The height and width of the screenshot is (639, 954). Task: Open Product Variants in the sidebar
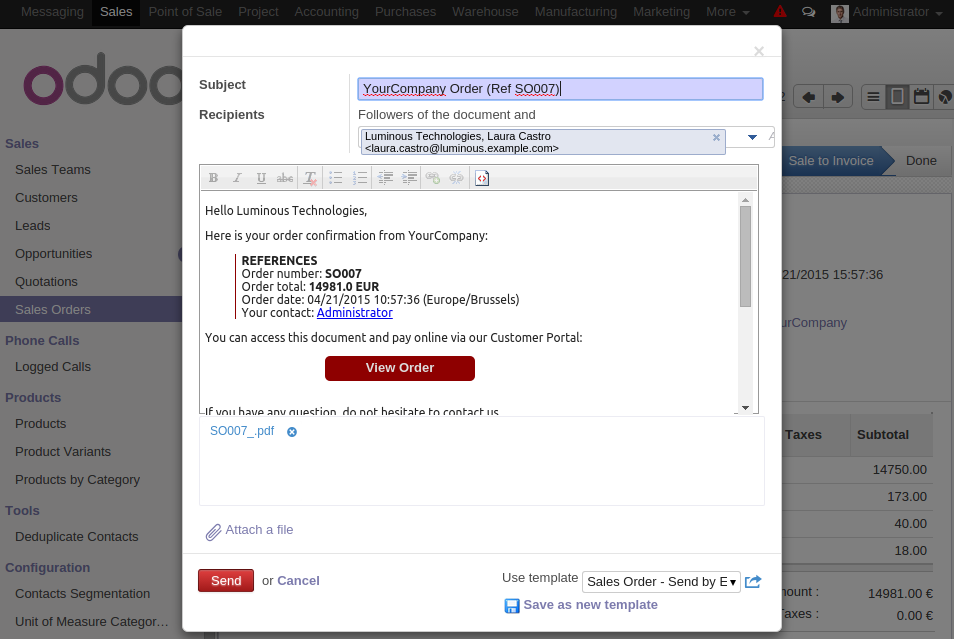(x=63, y=452)
